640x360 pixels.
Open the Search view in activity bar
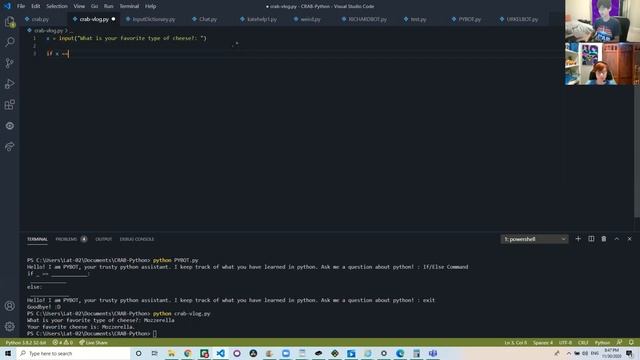point(10,42)
